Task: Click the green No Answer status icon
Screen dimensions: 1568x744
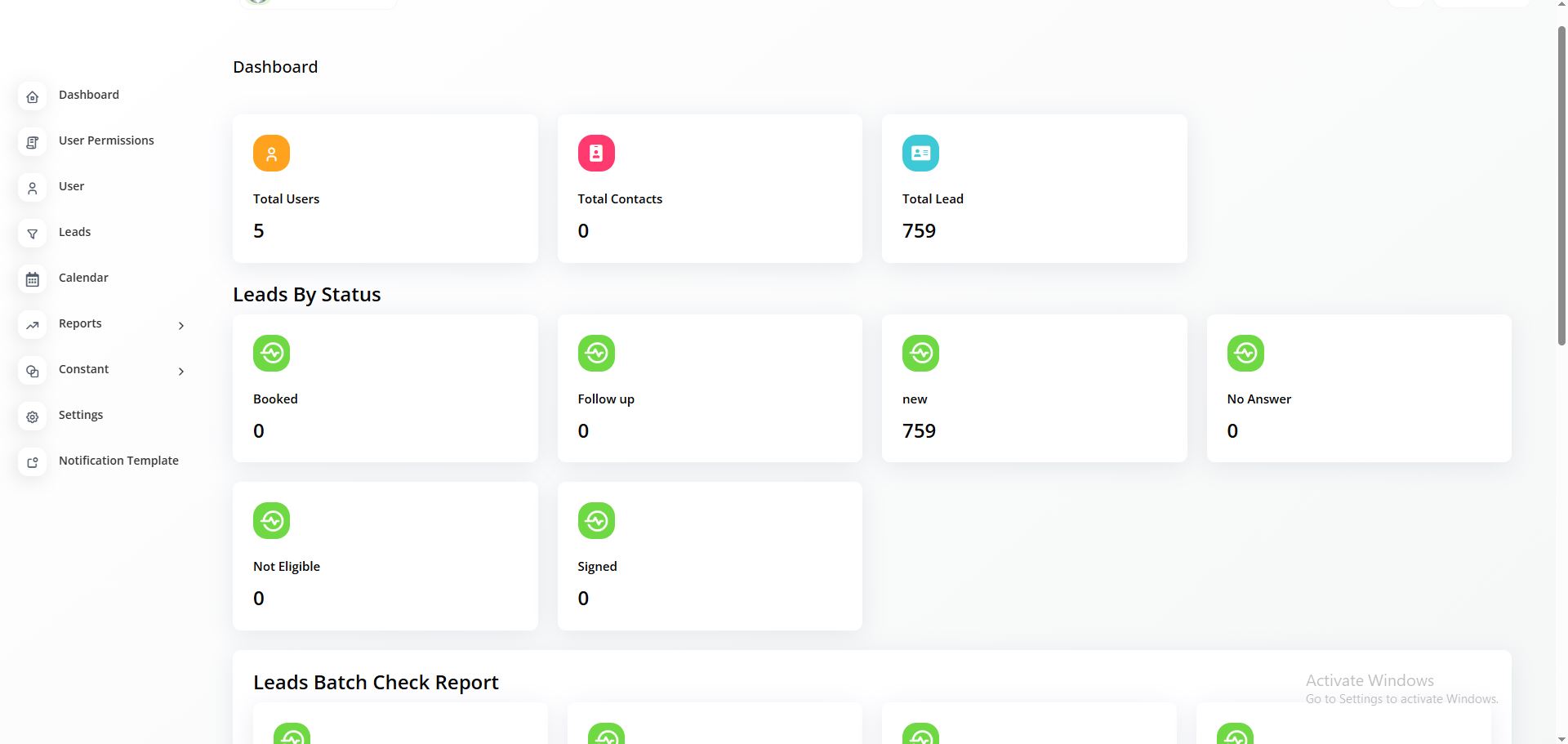Action: click(x=1245, y=354)
